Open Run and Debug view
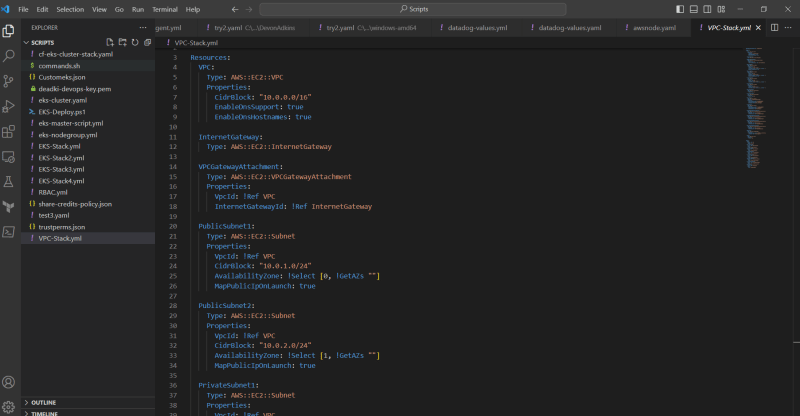 point(9,106)
